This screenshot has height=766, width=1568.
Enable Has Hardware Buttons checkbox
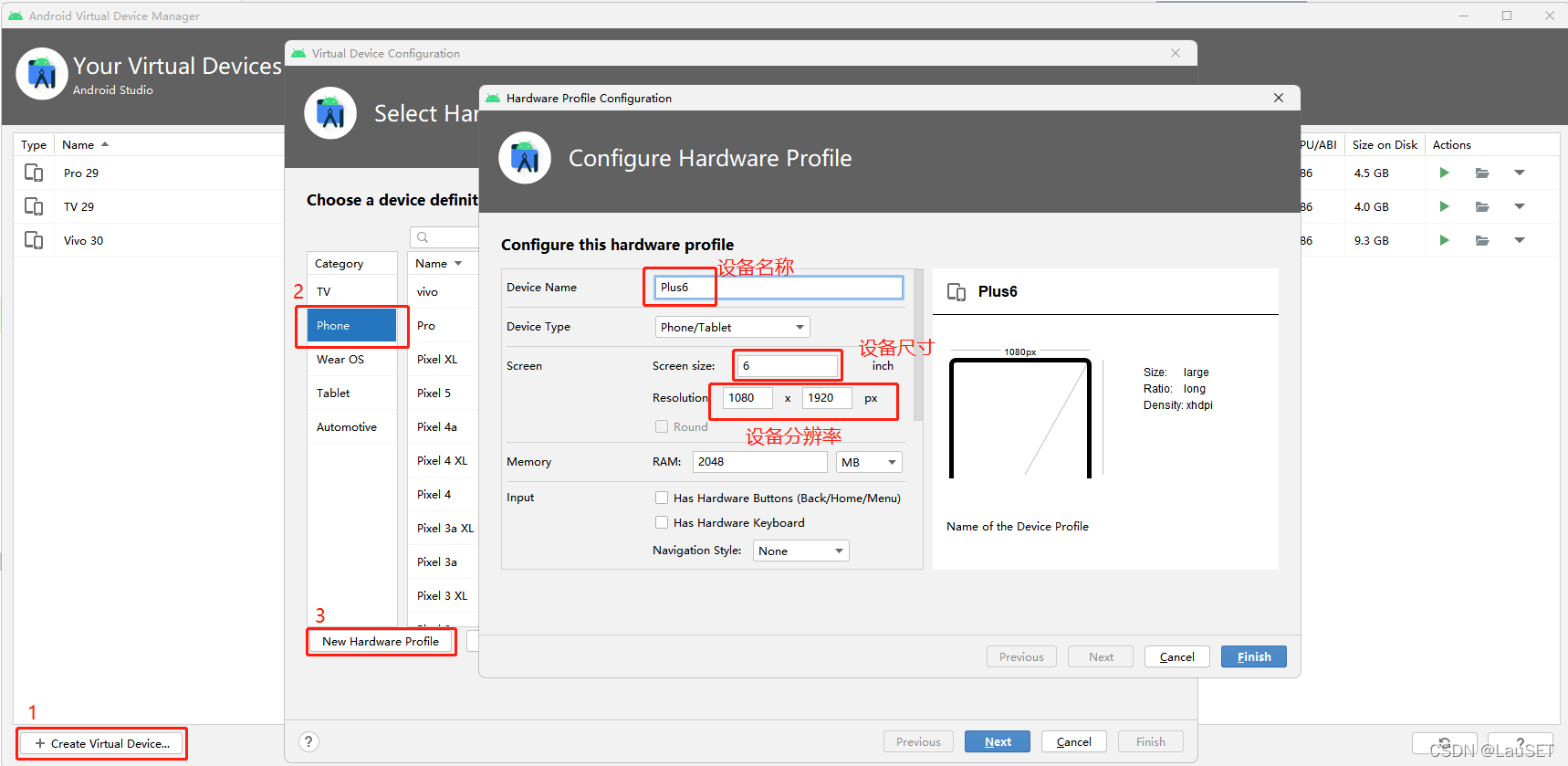tap(662, 498)
